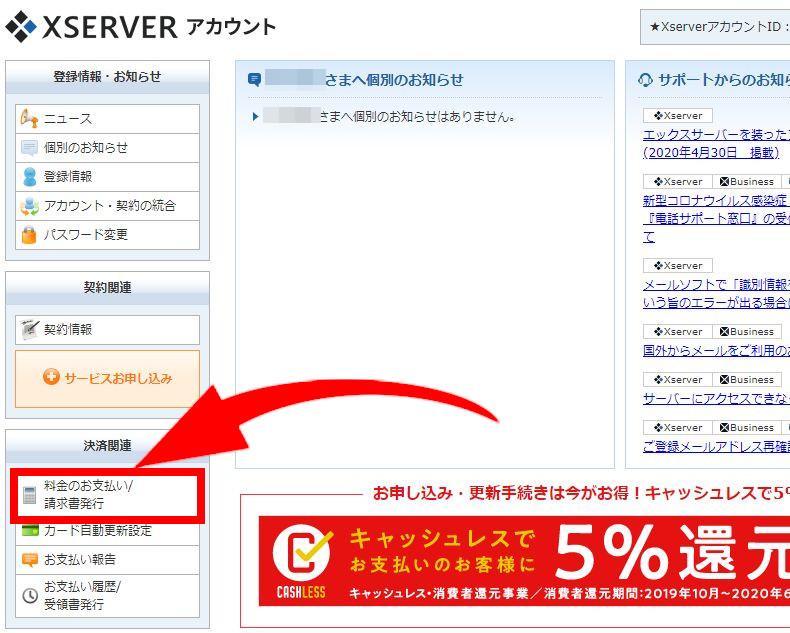The image size is (790, 633).
Task: Click さまへ個別のお知らせはありません text
Action: coord(418,117)
